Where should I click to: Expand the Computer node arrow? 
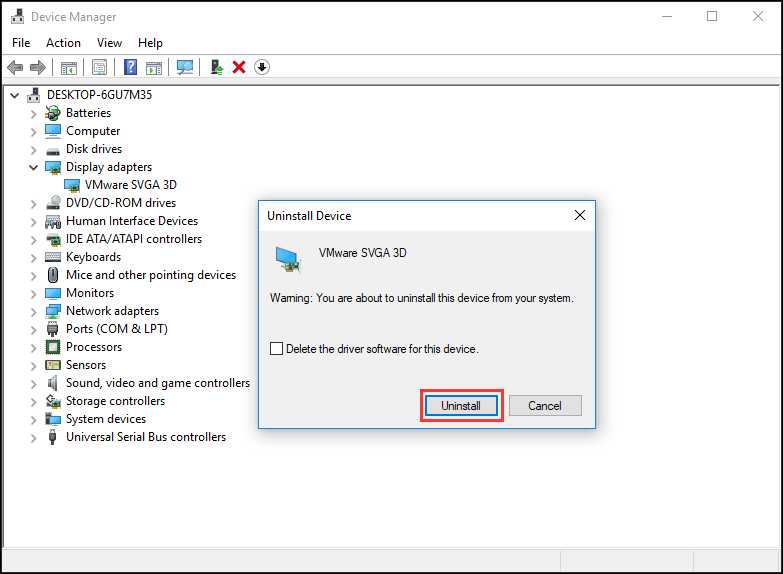[x=33, y=132]
